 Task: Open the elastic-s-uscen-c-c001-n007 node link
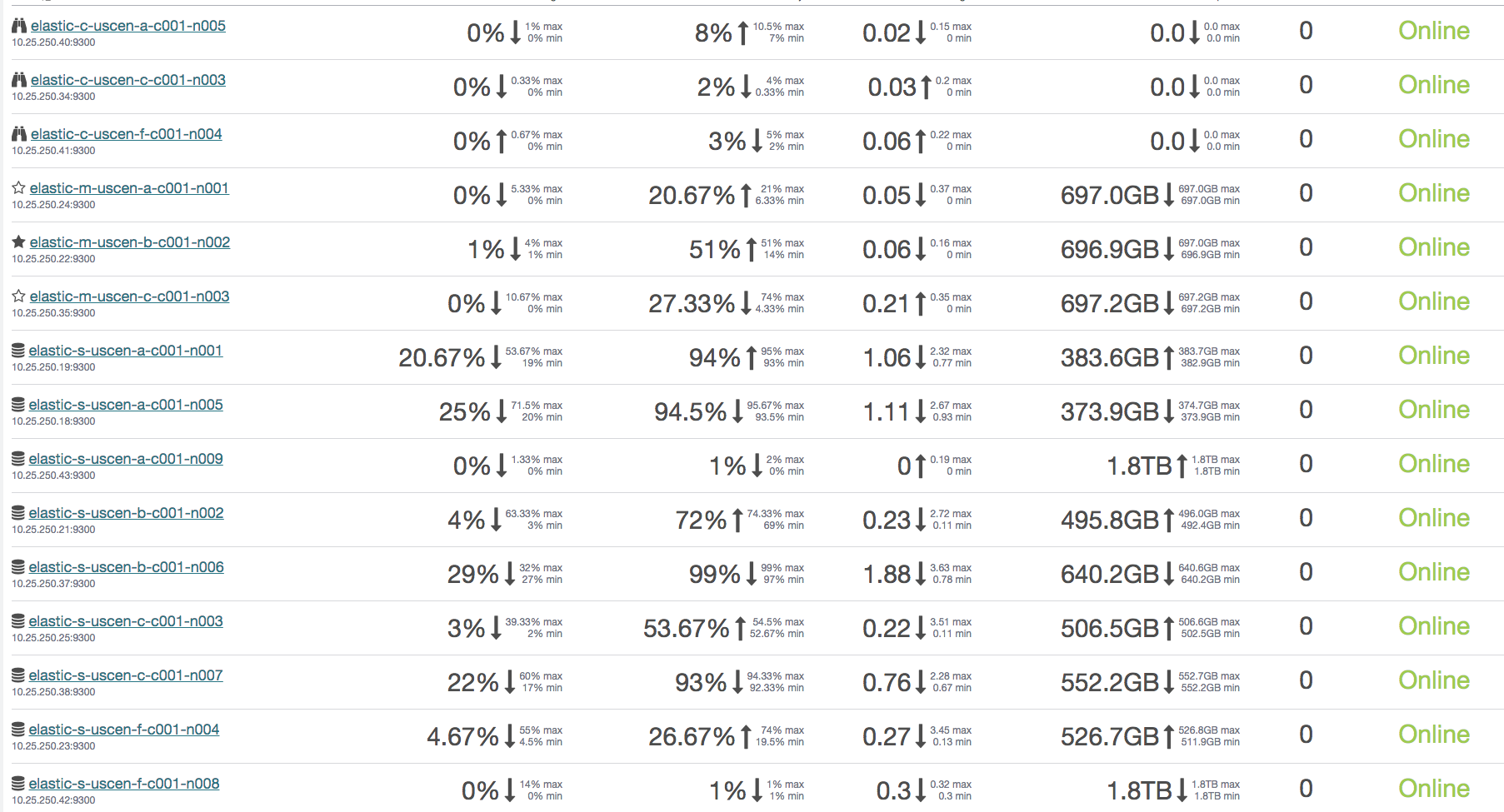pos(126,675)
